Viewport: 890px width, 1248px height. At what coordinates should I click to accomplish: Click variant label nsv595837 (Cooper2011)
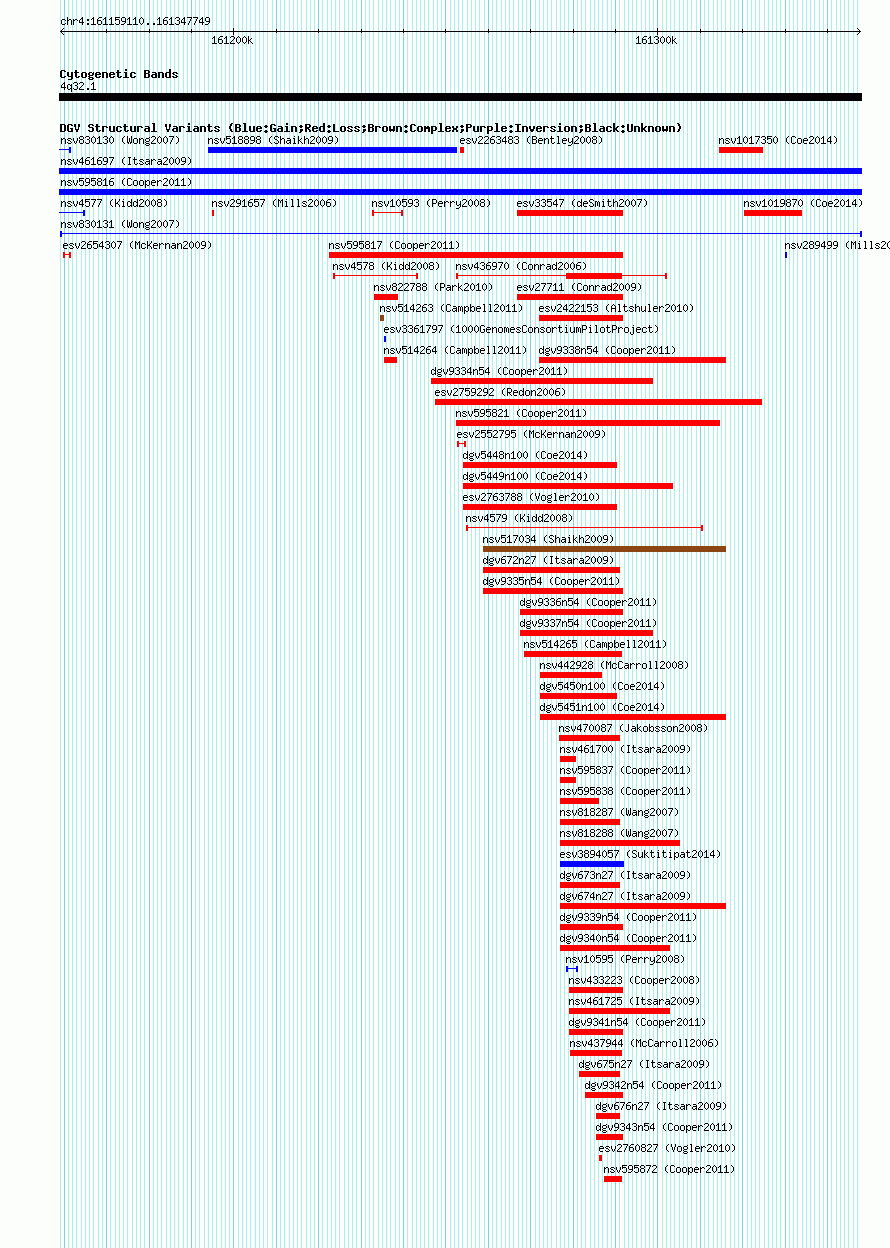(625, 770)
